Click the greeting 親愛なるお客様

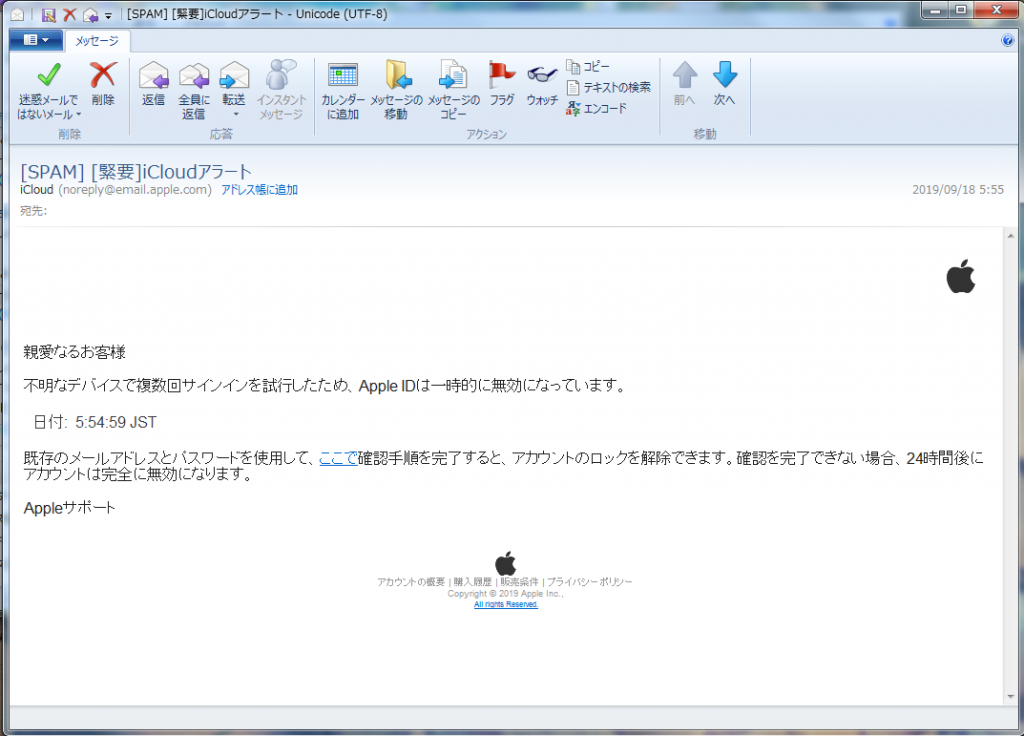(x=74, y=353)
